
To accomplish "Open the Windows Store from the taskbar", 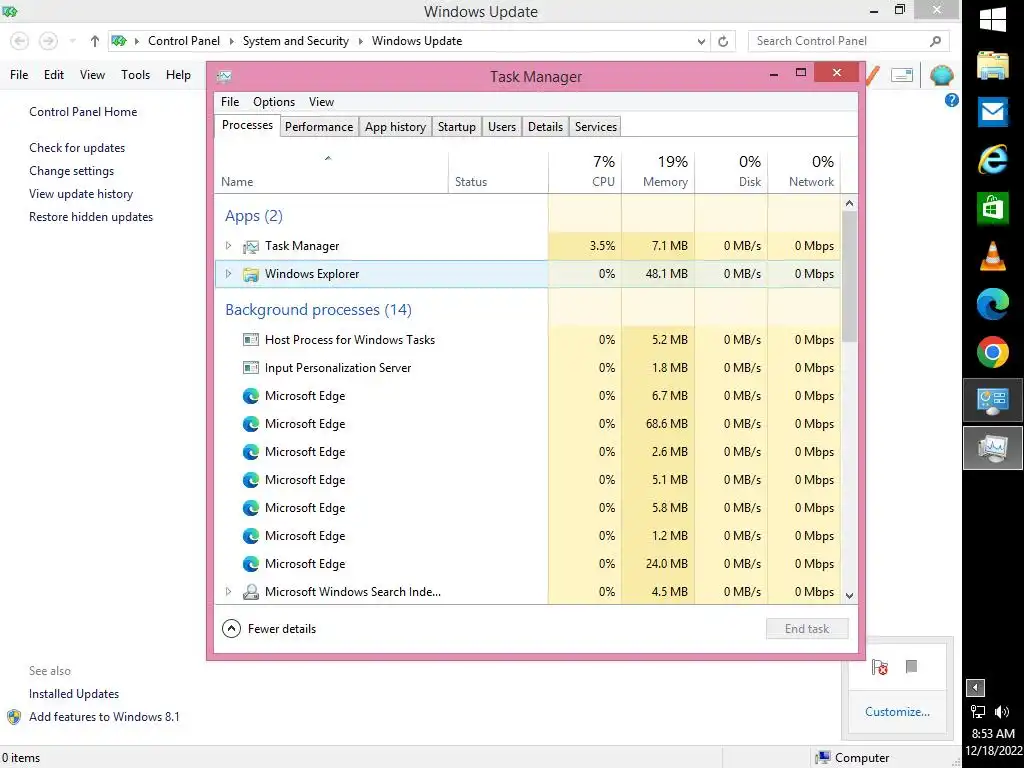I will tap(993, 208).
